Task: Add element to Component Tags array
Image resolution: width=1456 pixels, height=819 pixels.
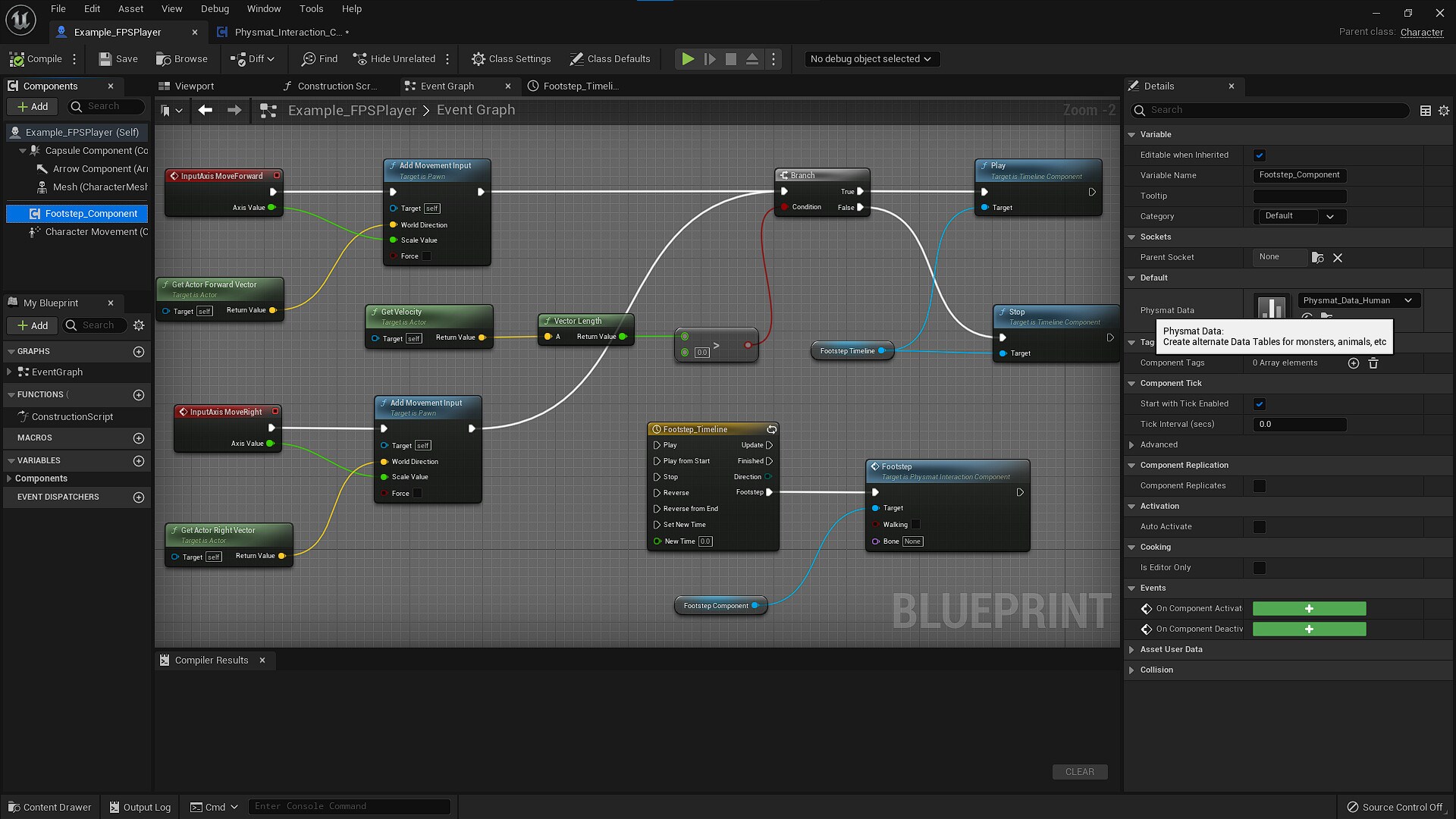Action: point(1354,363)
